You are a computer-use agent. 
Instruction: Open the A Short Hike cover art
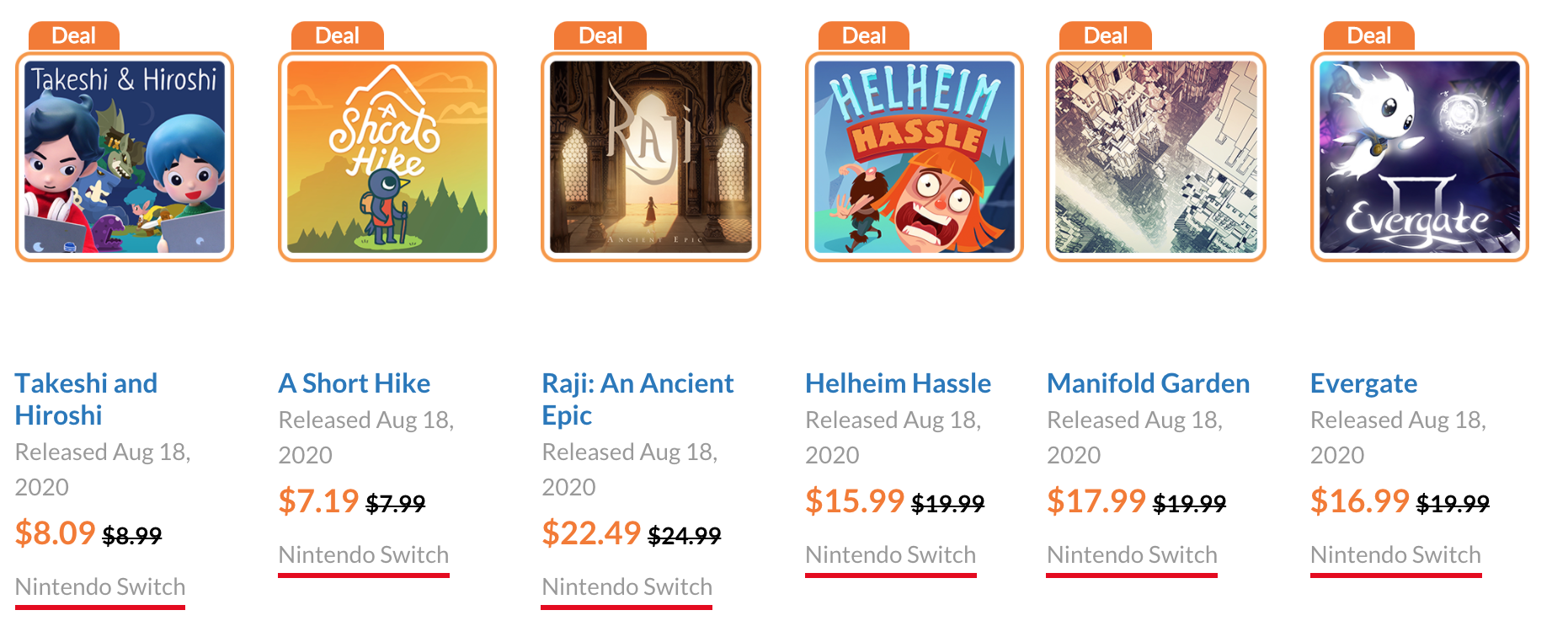tap(387, 157)
